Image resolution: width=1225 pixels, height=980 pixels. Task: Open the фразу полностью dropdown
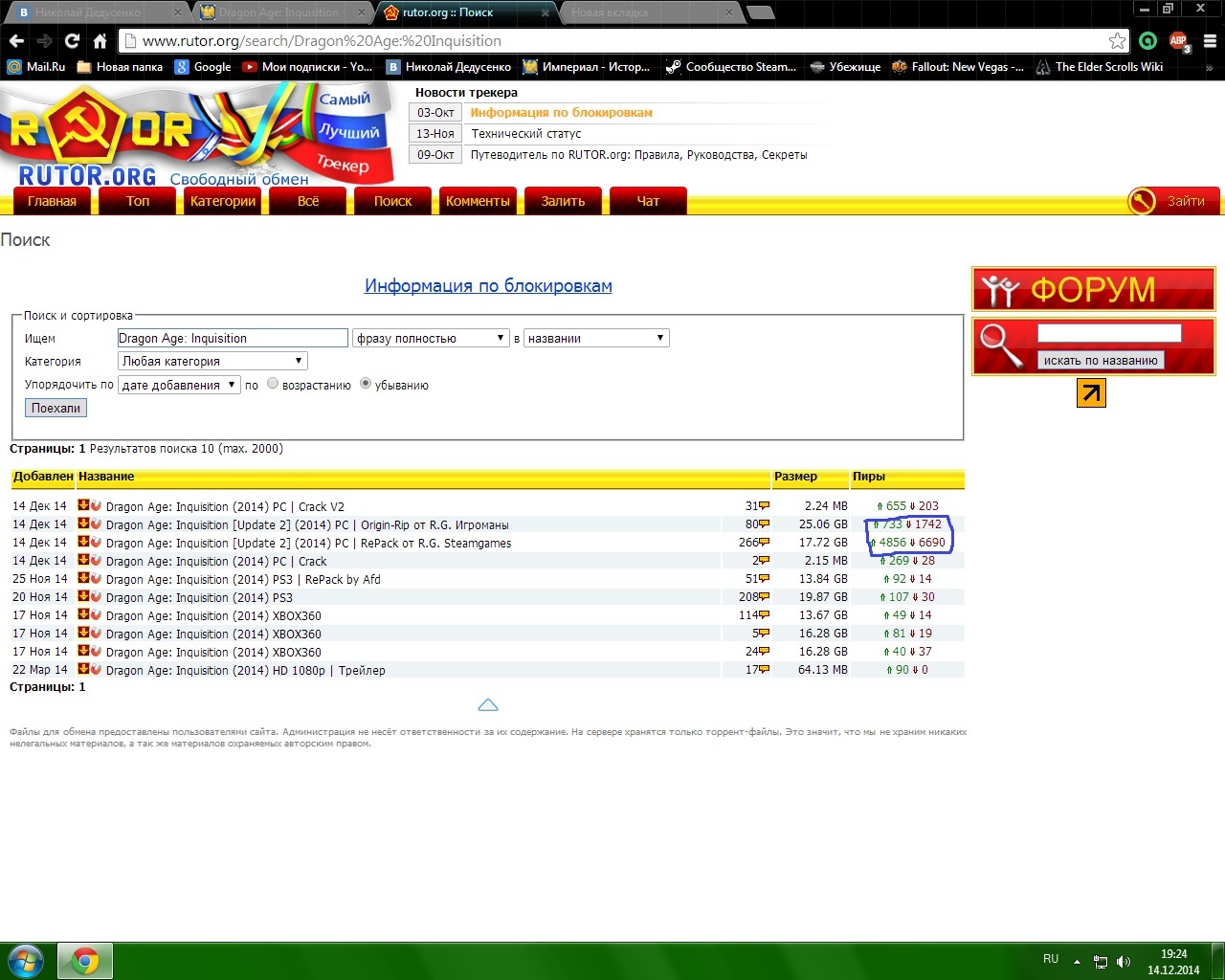(x=431, y=338)
